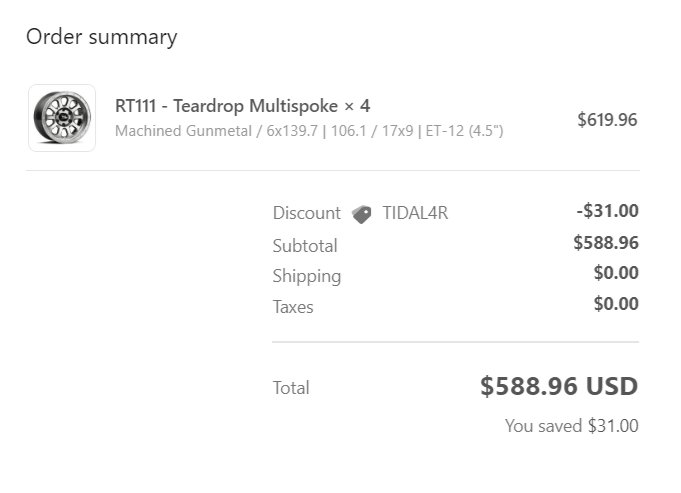The height and width of the screenshot is (493, 681).
Task: Click the $588.96 subtotal amount
Action: [606, 243]
